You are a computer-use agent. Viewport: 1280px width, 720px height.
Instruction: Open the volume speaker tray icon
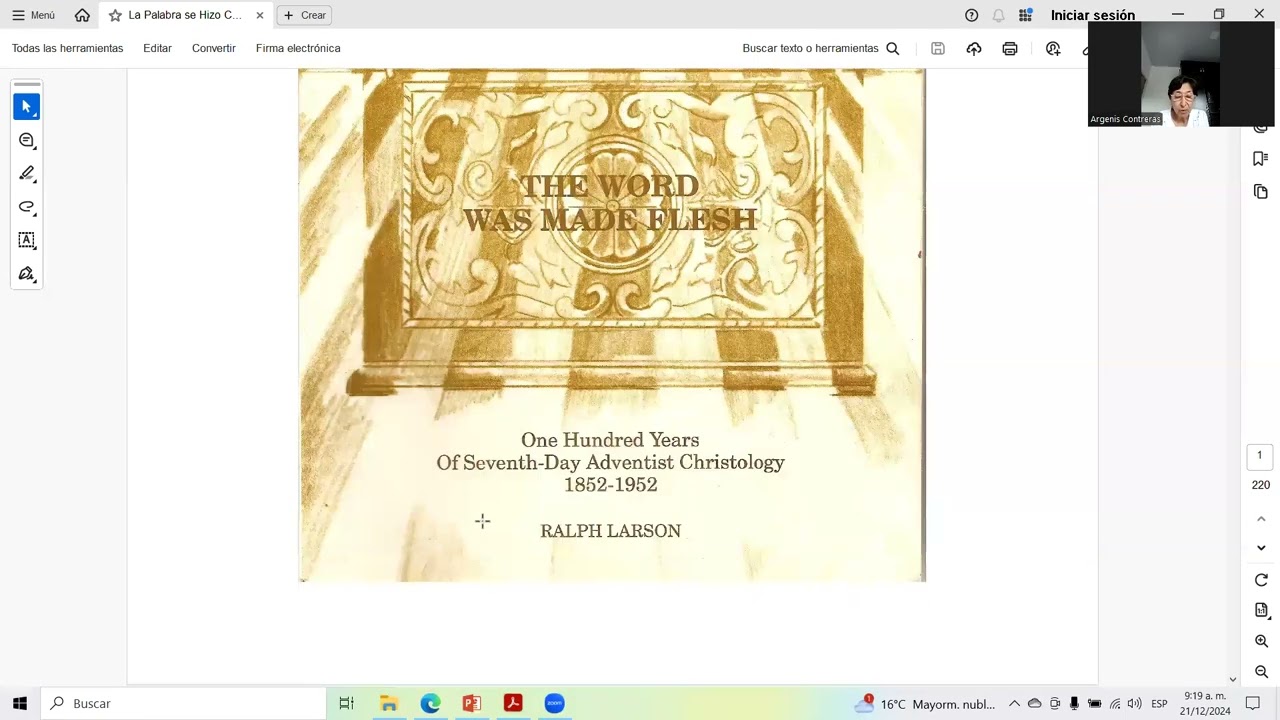point(1134,704)
